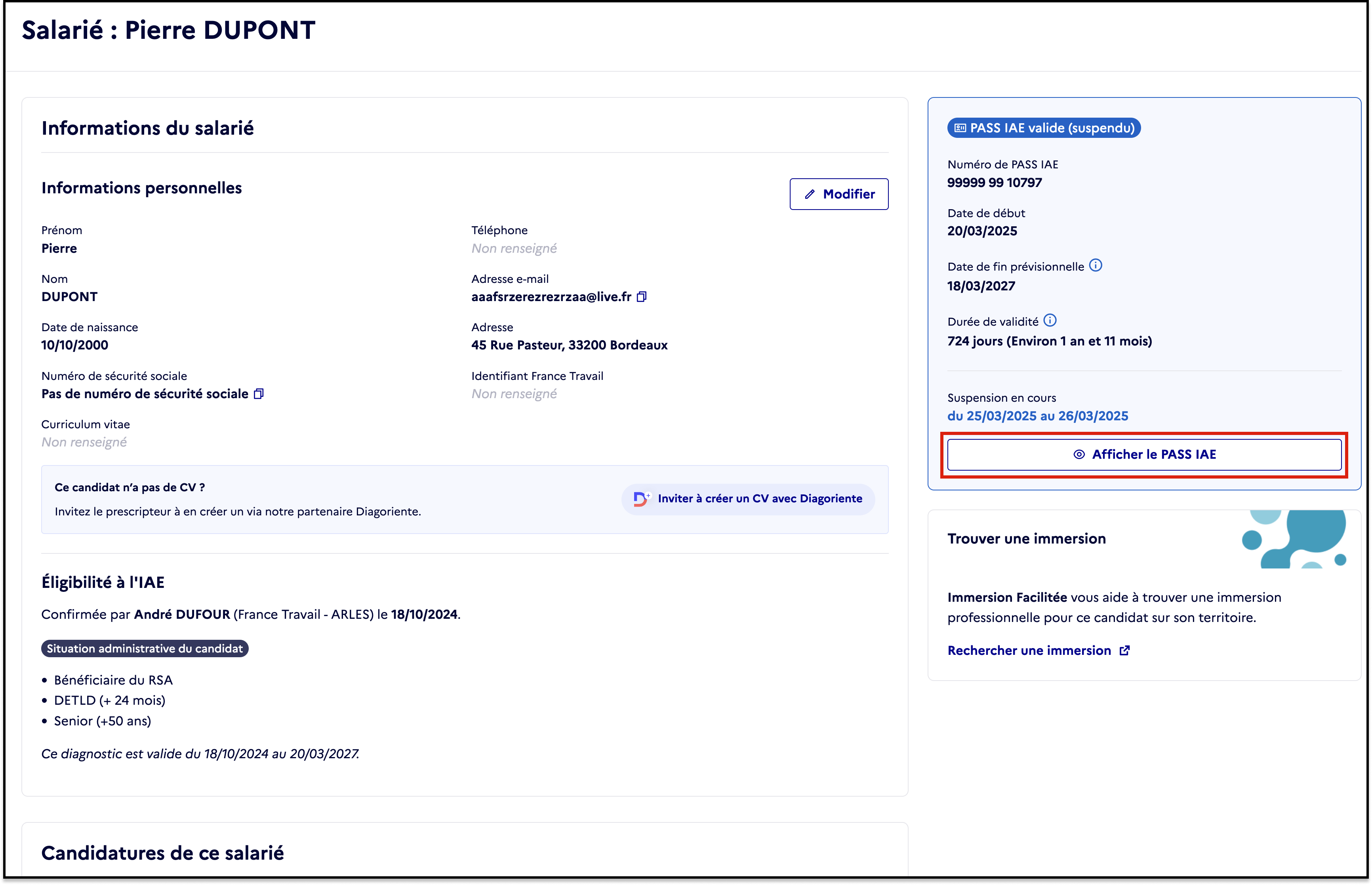This screenshot has width=1372, height=885.
Task: Click the Situation administrative du candidat badge
Action: point(145,649)
